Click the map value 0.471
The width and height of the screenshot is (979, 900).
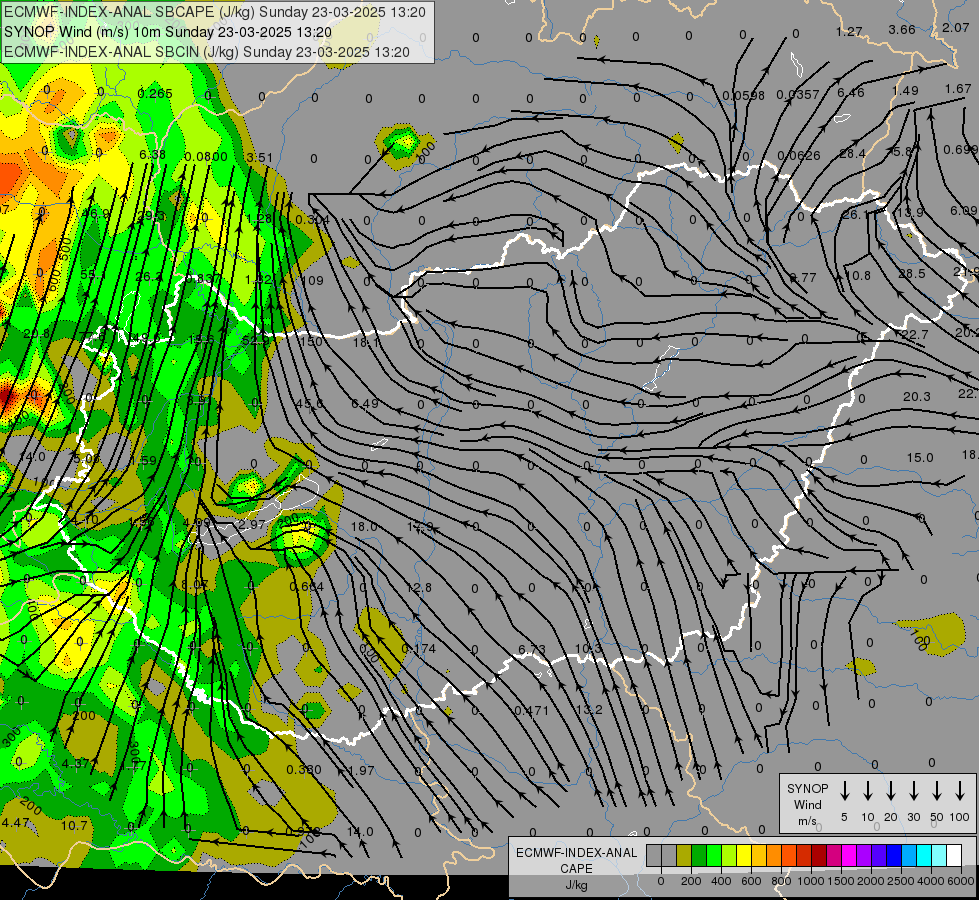(531, 710)
